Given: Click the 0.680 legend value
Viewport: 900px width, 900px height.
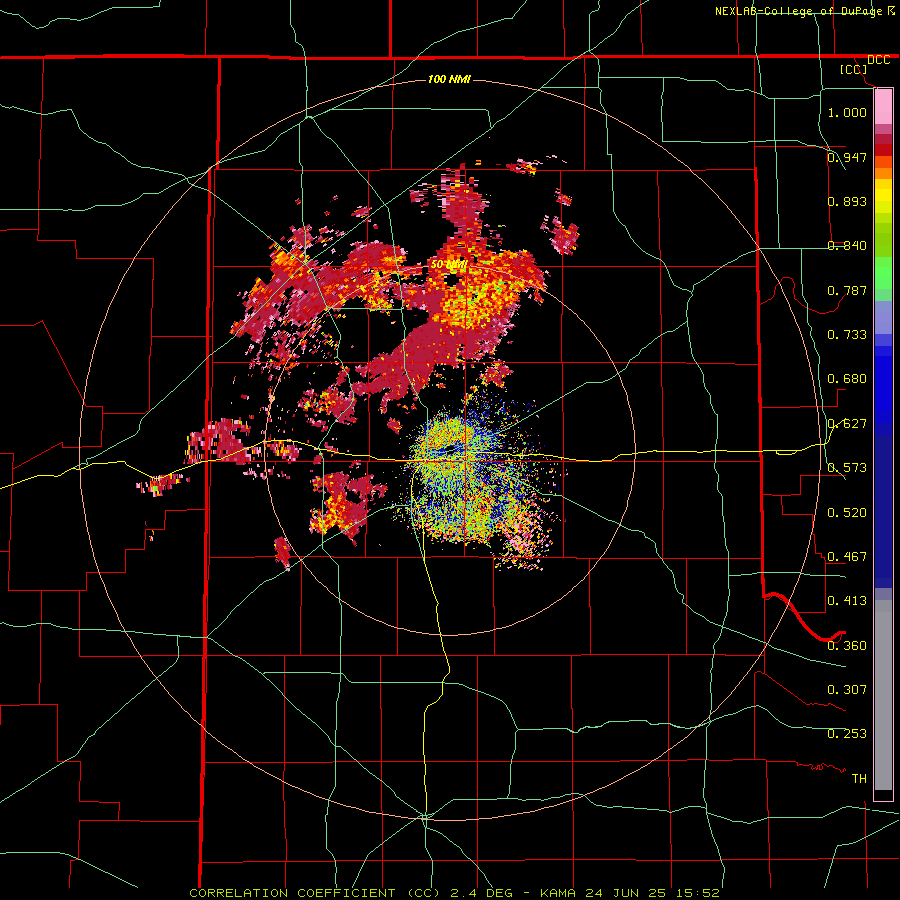Looking at the screenshot, I should point(847,378).
